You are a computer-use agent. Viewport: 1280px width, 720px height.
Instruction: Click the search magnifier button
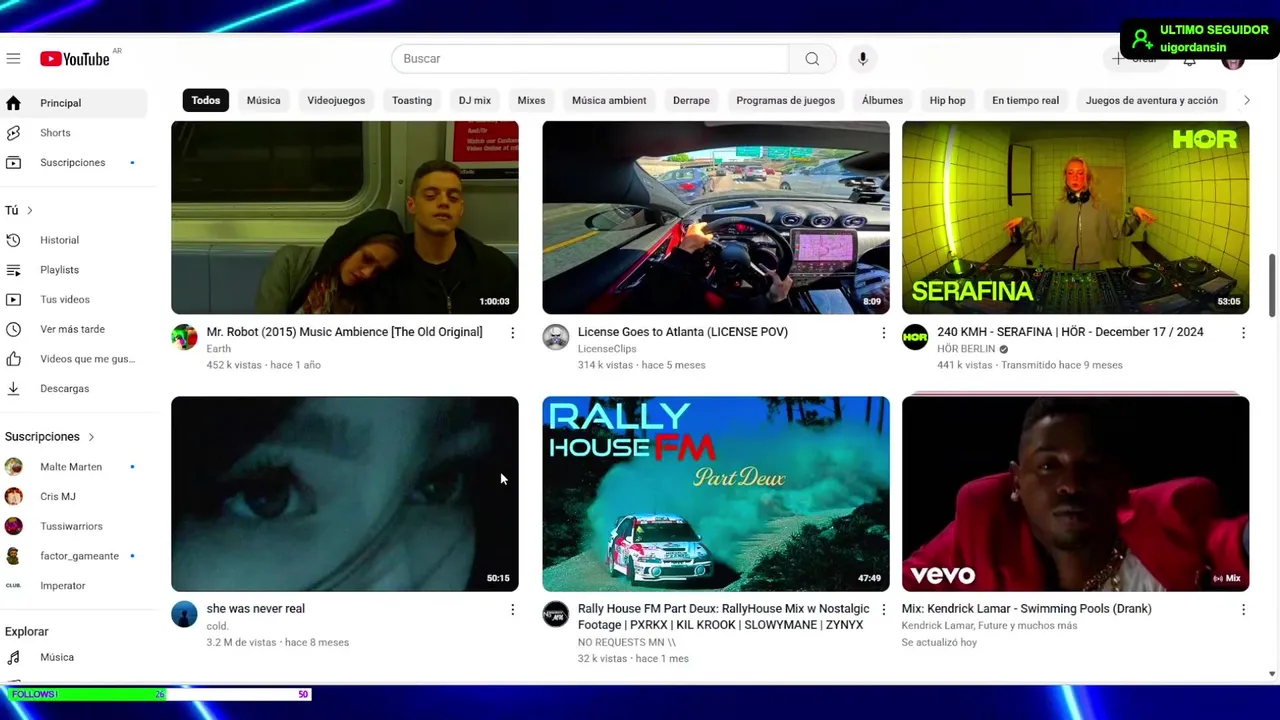(x=812, y=59)
